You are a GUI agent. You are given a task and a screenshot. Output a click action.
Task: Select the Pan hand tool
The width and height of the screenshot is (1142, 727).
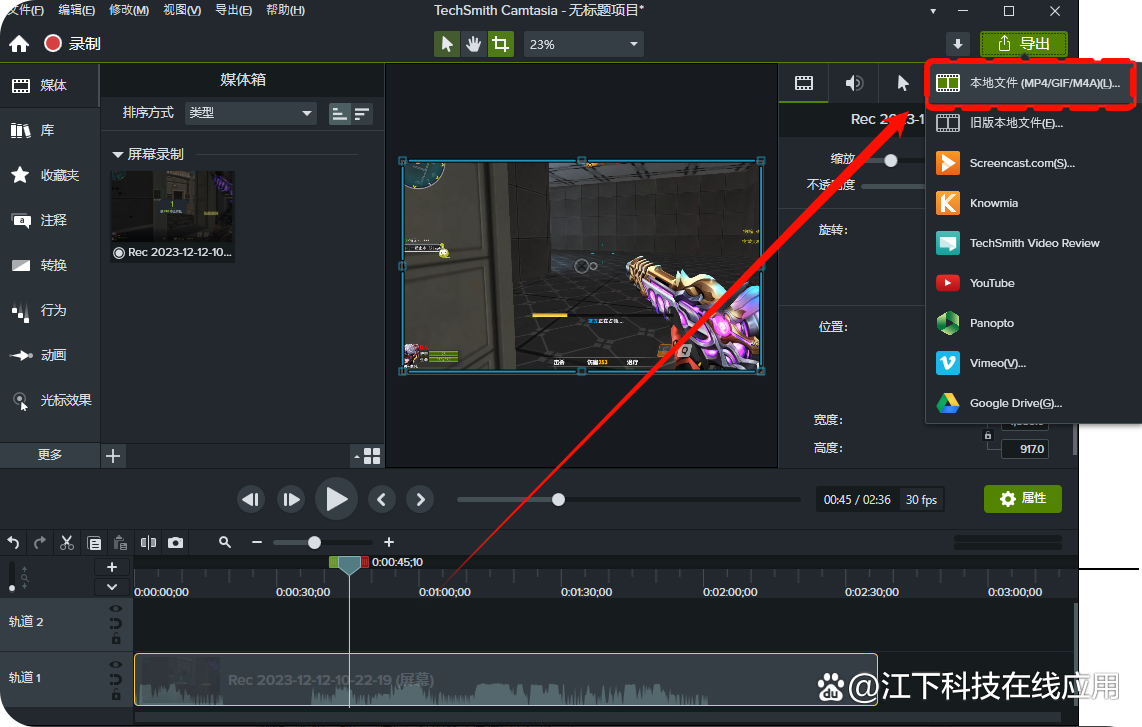point(473,44)
